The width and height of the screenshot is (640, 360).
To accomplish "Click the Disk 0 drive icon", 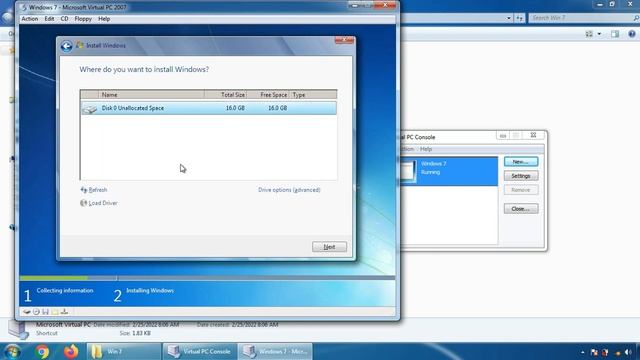I will pyautogui.click(x=89, y=109).
